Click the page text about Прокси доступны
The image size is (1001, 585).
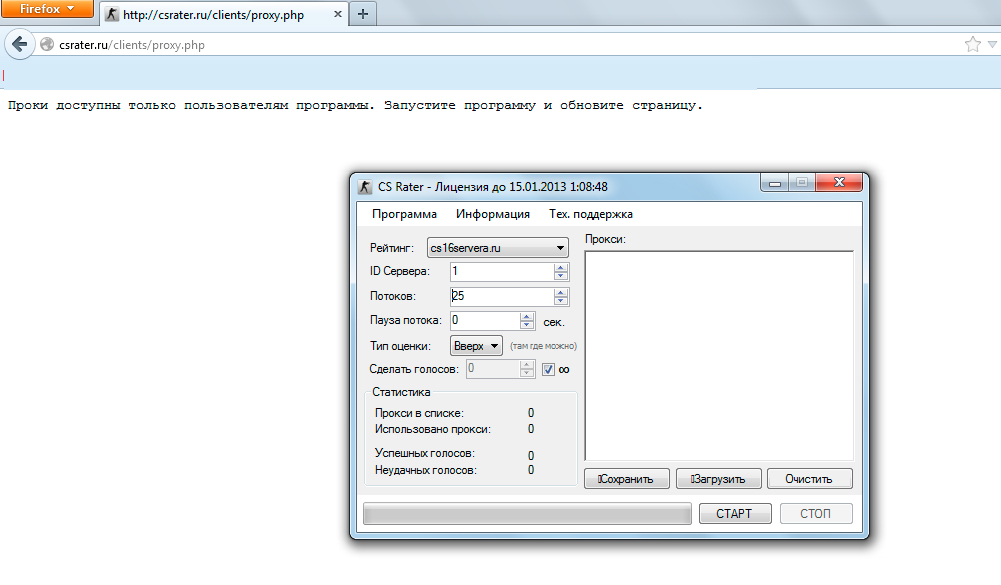(355, 106)
